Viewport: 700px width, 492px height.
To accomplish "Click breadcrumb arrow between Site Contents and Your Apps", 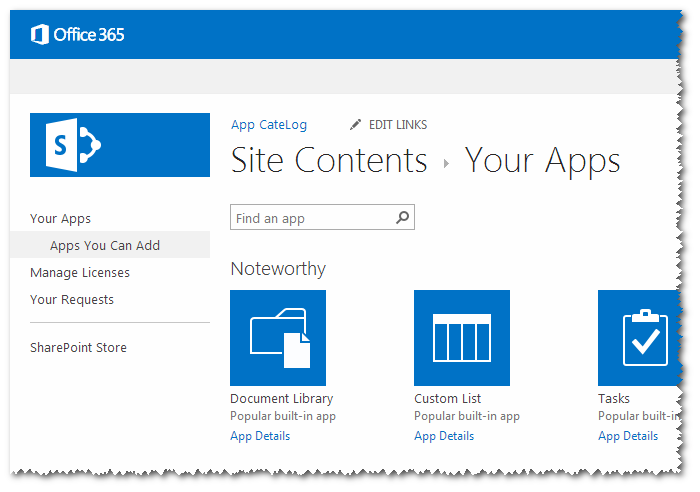I will point(446,164).
